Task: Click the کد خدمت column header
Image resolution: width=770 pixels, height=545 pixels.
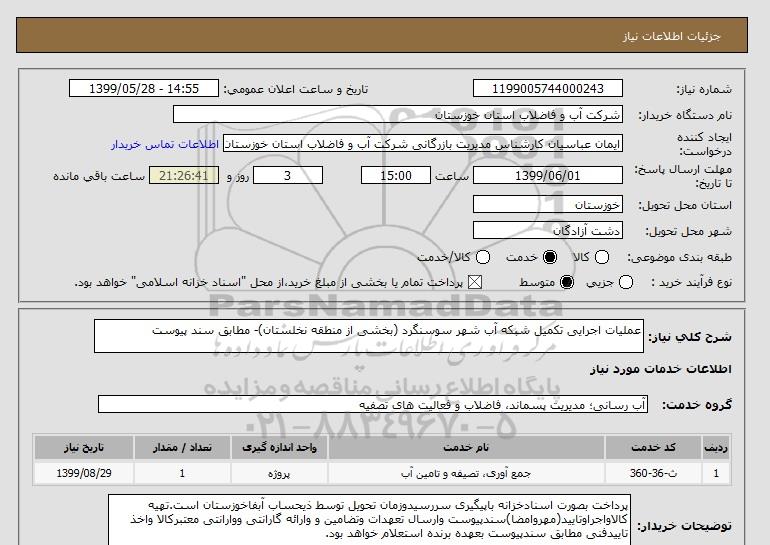Action: click(x=653, y=448)
